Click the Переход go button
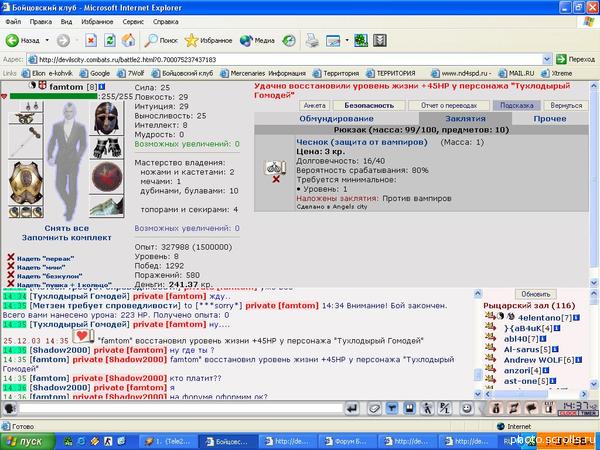This screenshot has height=450, width=600. (576, 59)
